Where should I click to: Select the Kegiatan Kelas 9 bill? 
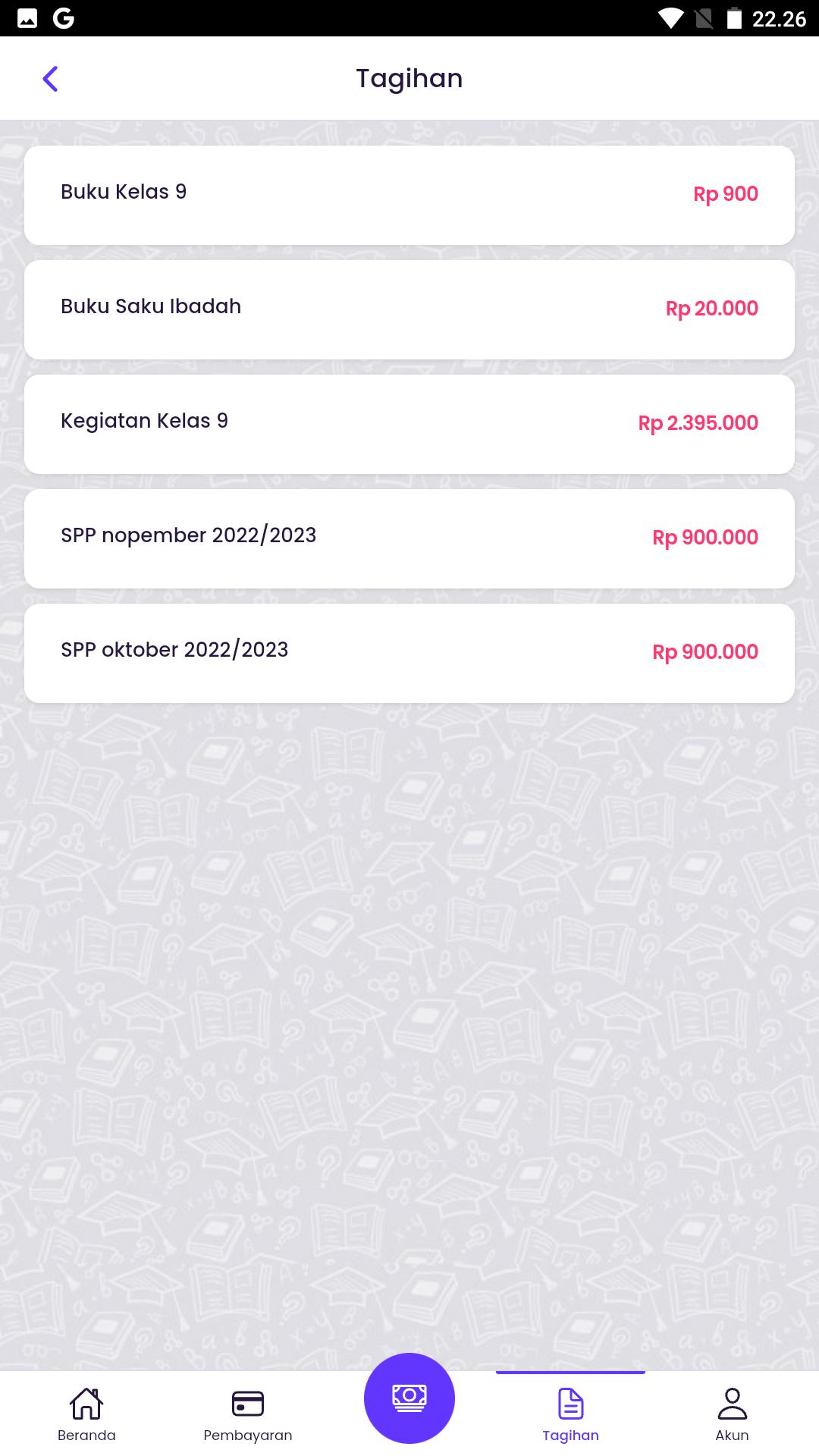click(409, 424)
